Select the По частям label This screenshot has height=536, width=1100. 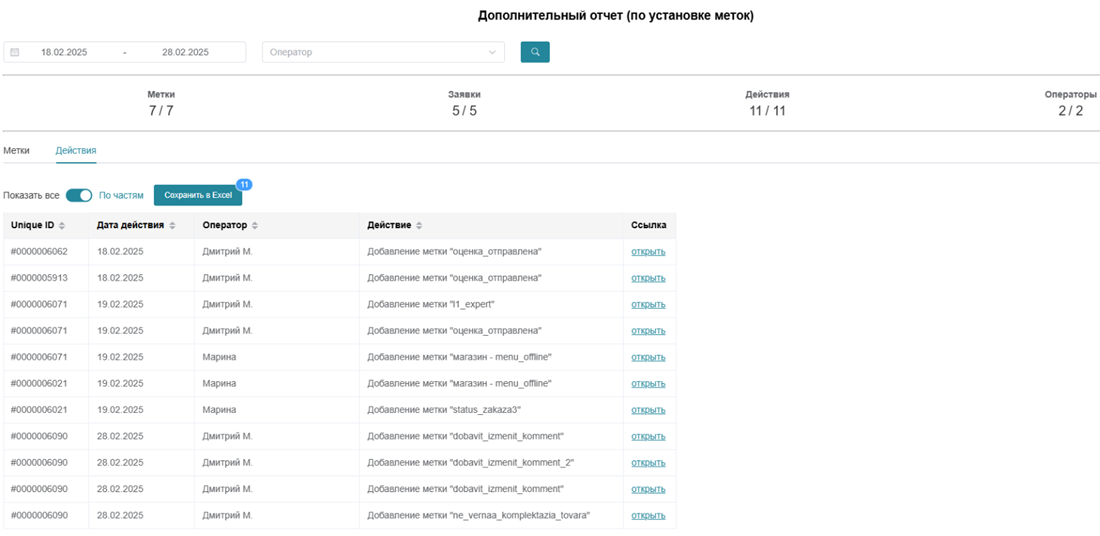(121, 195)
